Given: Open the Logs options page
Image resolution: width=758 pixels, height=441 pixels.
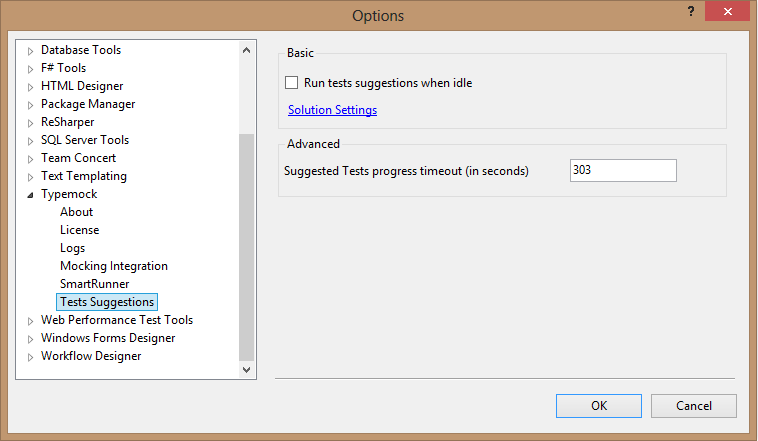Looking at the screenshot, I should coord(72,248).
